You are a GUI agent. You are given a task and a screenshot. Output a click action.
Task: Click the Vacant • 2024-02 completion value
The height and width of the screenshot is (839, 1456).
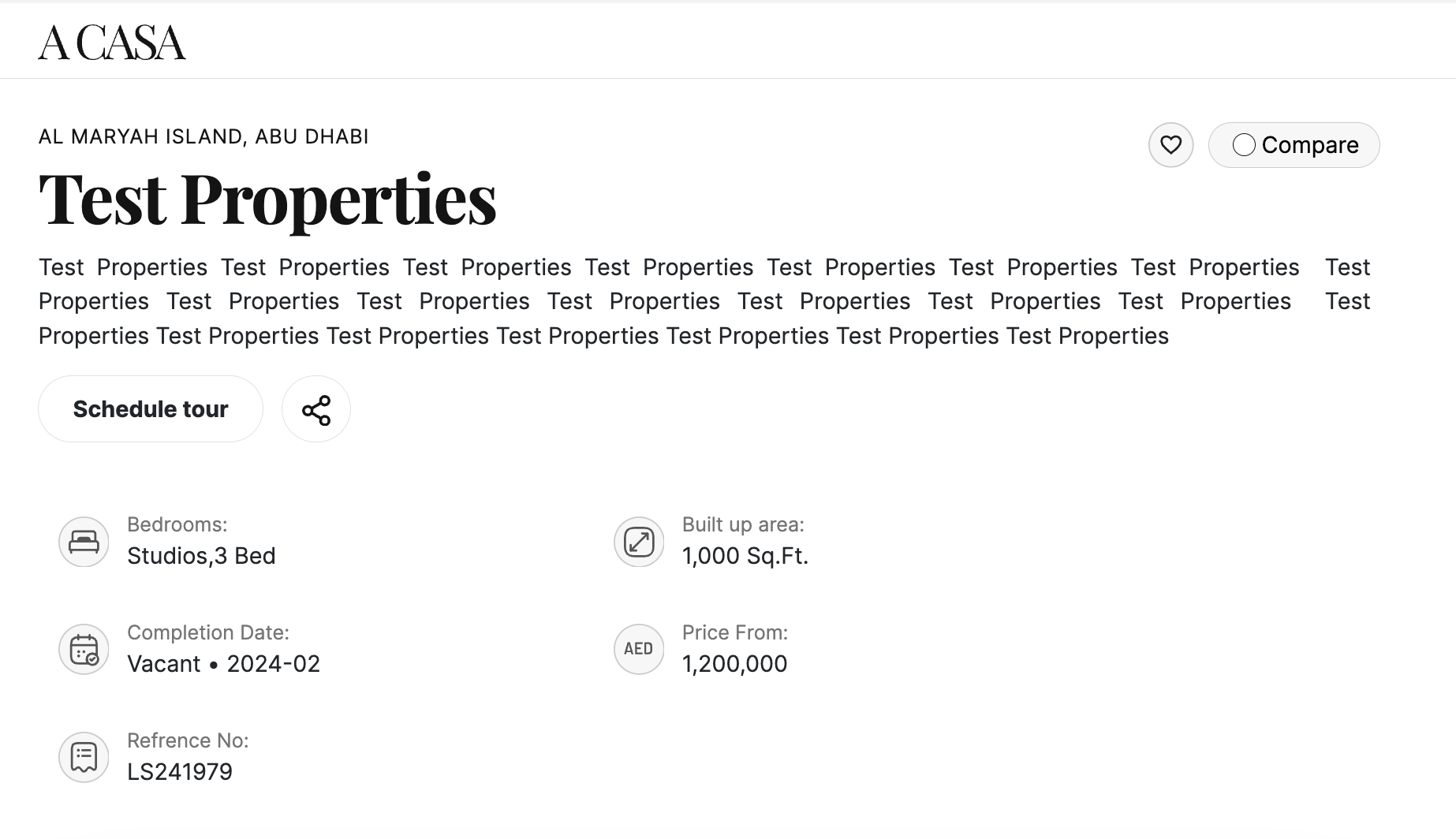[223, 664]
